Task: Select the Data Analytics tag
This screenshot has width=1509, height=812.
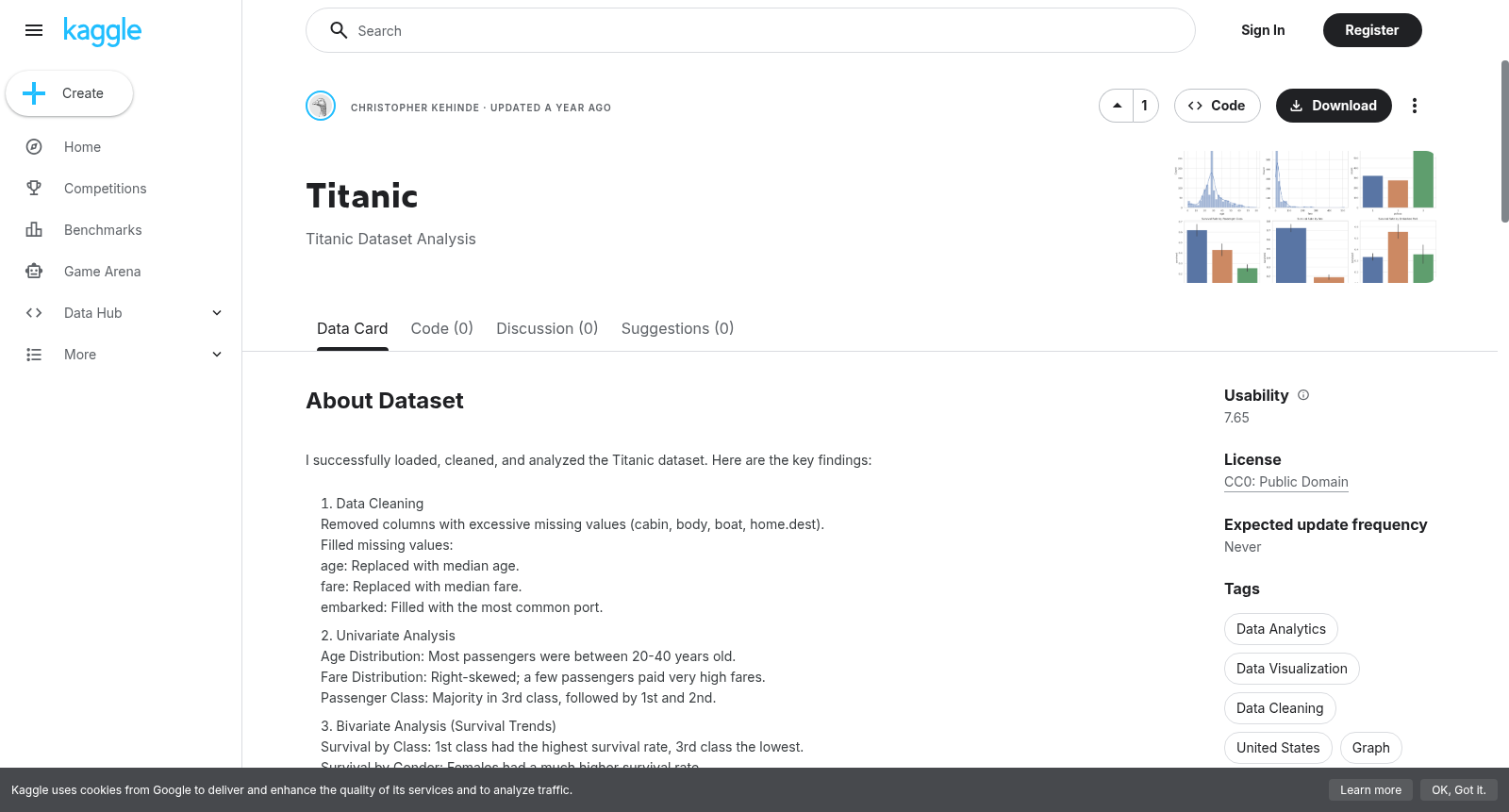Action: click(1281, 629)
